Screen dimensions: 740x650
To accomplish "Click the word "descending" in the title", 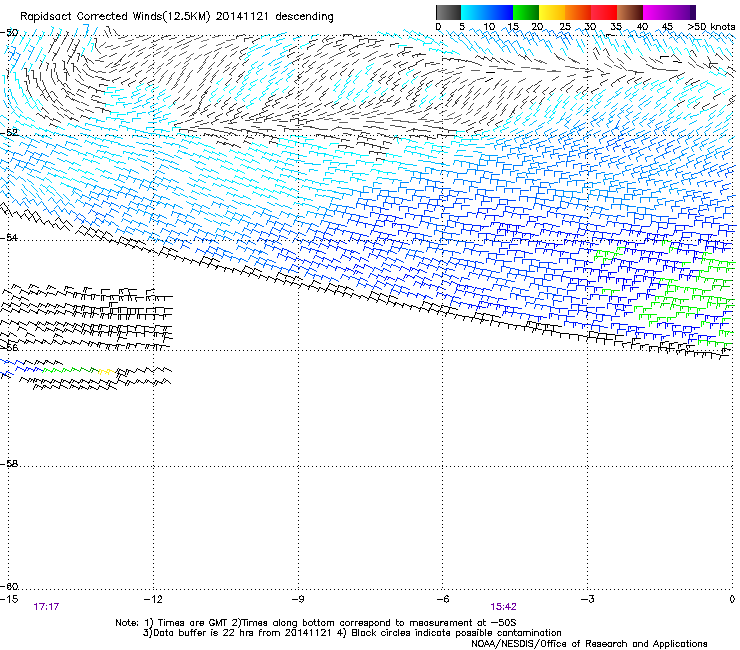I will pos(304,17).
